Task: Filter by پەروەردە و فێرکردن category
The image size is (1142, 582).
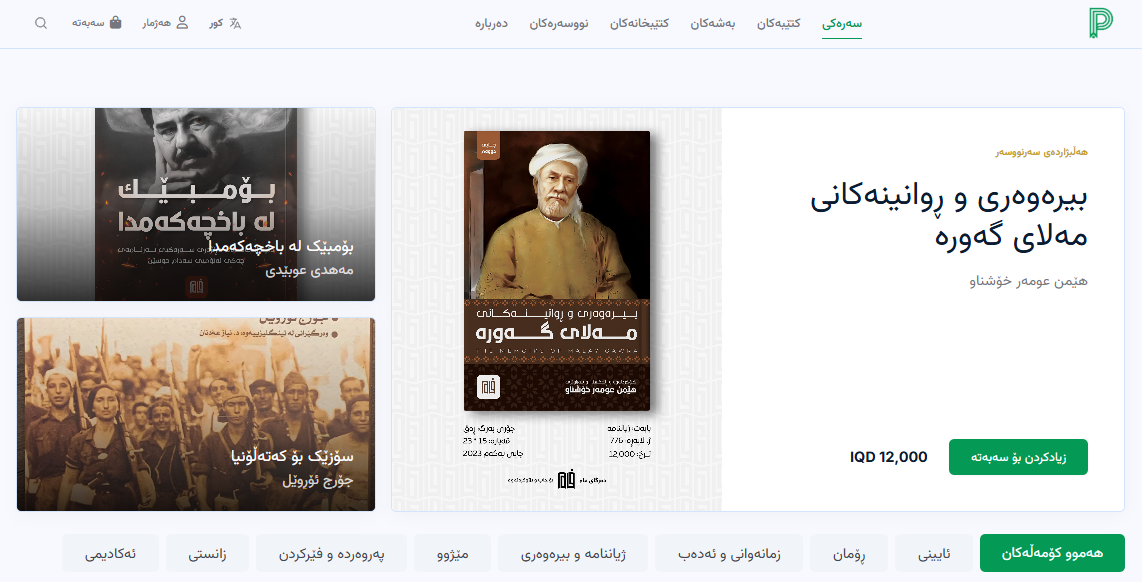Action: tap(331, 554)
